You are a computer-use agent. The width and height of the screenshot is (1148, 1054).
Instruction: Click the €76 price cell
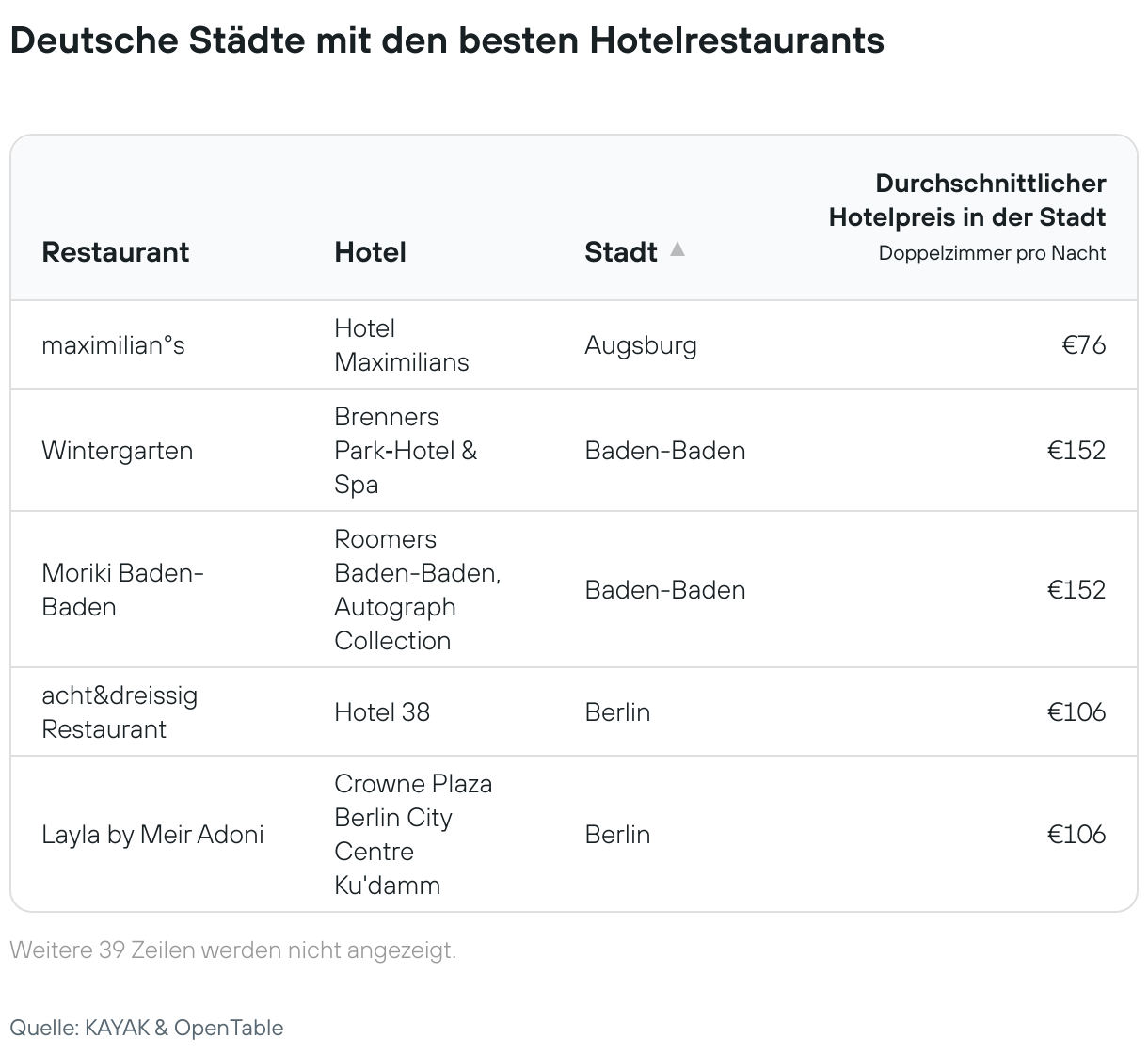pyautogui.click(x=1084, y=345)
